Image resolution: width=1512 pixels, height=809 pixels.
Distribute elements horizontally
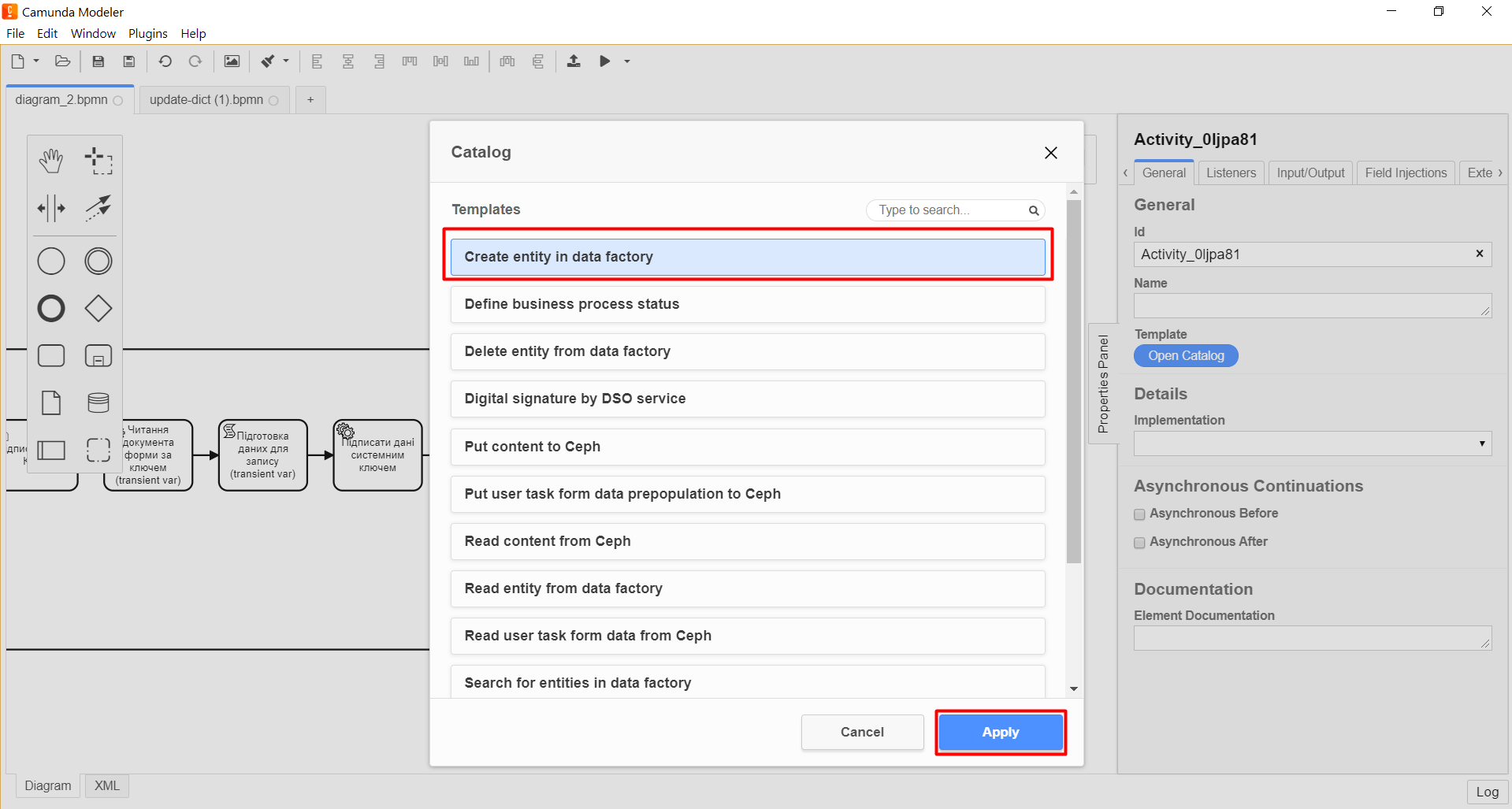507,61
